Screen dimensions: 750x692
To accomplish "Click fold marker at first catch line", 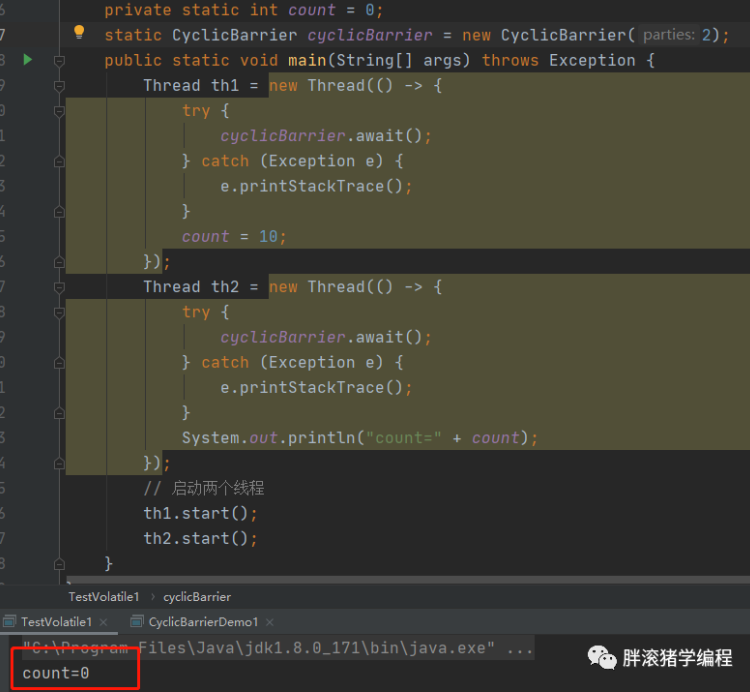I will (59, 162).
